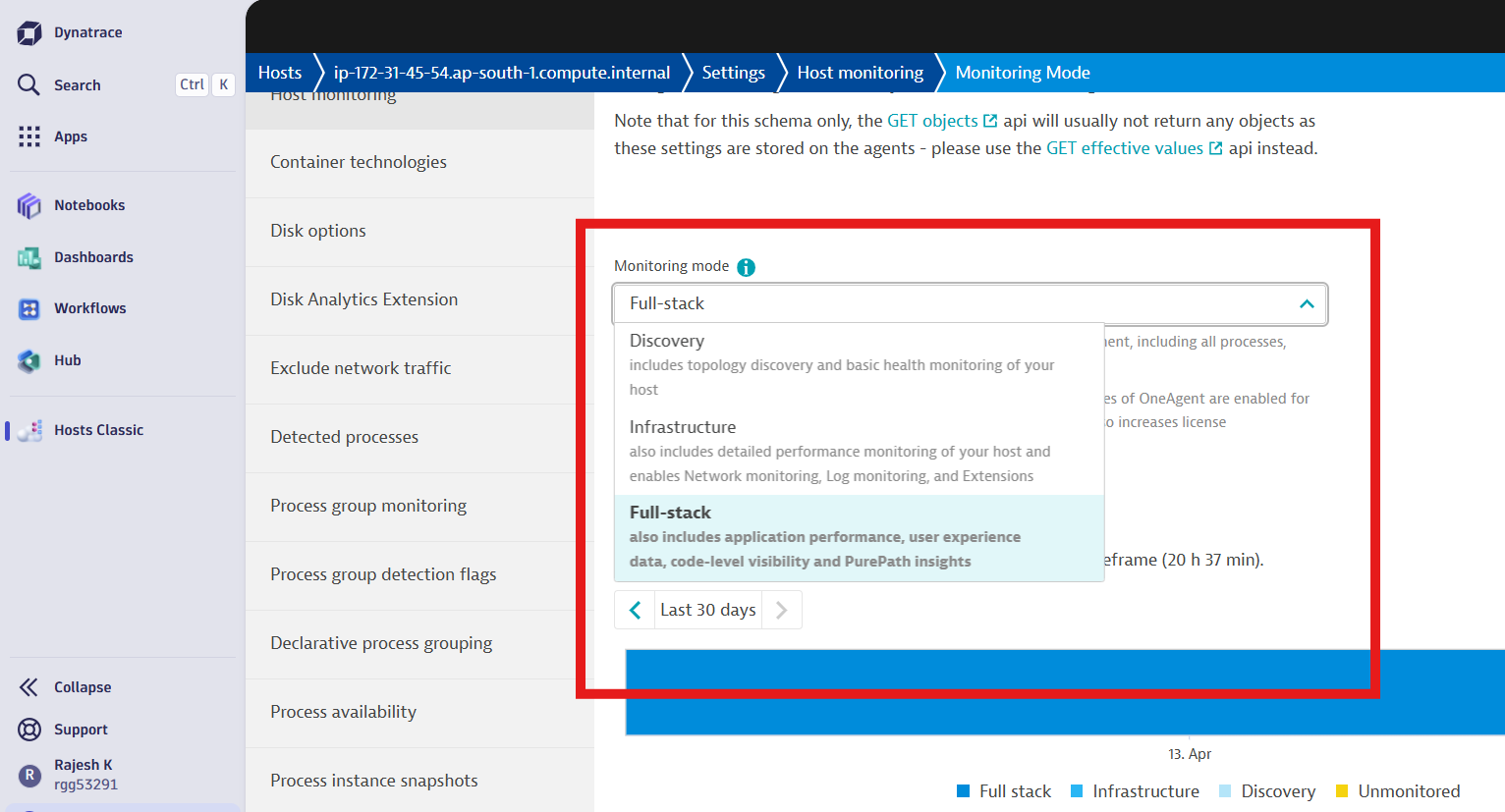1505x812 pixels.
Task: Click the Collapse label in sidebar
Action: coord(83,687)
